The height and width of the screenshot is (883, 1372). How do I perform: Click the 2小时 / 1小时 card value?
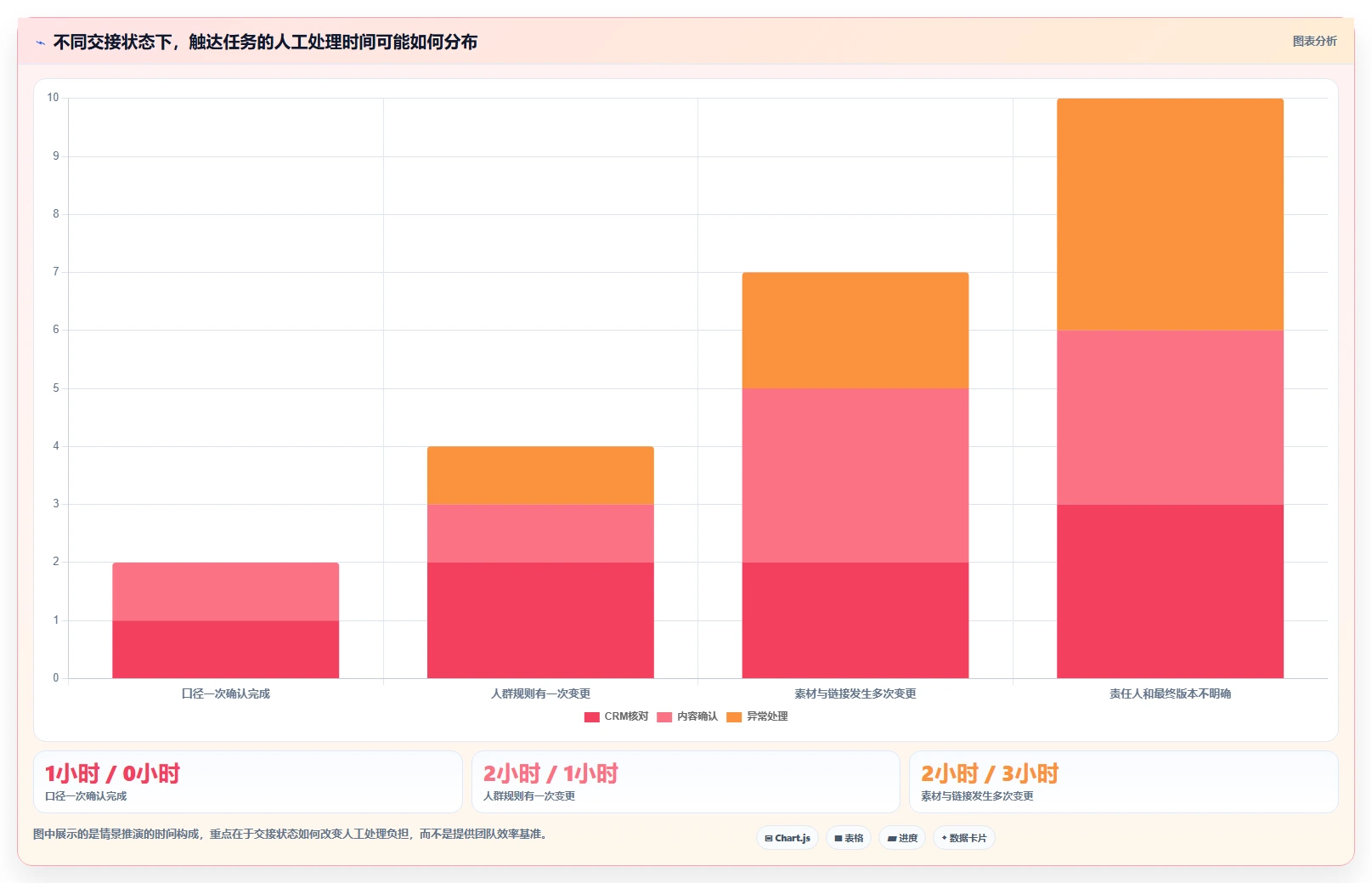pyautogui.click(x=550, y=773)
